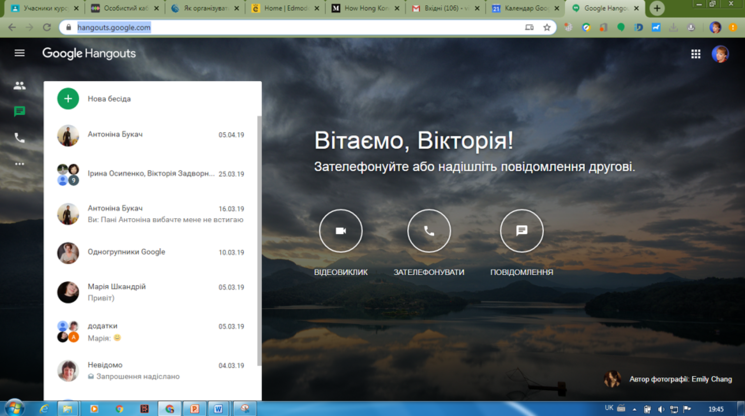745x416 pixels.
Task: Open Google apps grid launcher
Action: [696, 54]
